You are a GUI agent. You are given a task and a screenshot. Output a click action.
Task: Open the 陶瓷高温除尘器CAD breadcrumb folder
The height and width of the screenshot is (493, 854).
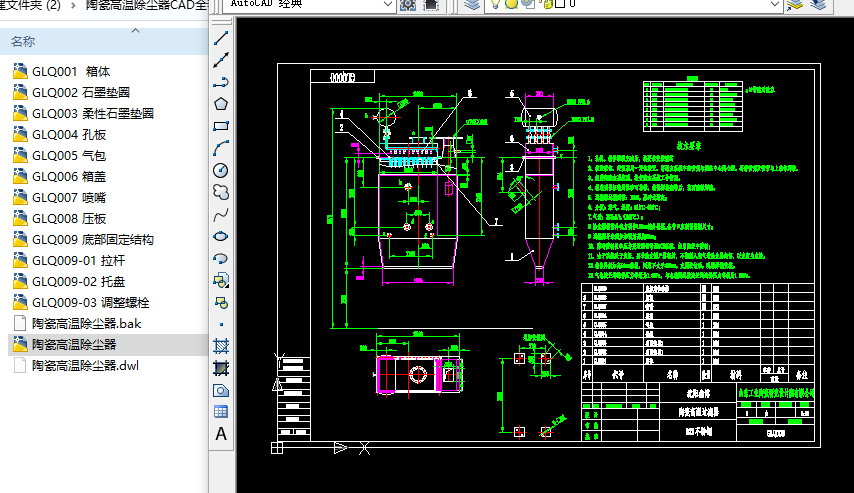147,5
